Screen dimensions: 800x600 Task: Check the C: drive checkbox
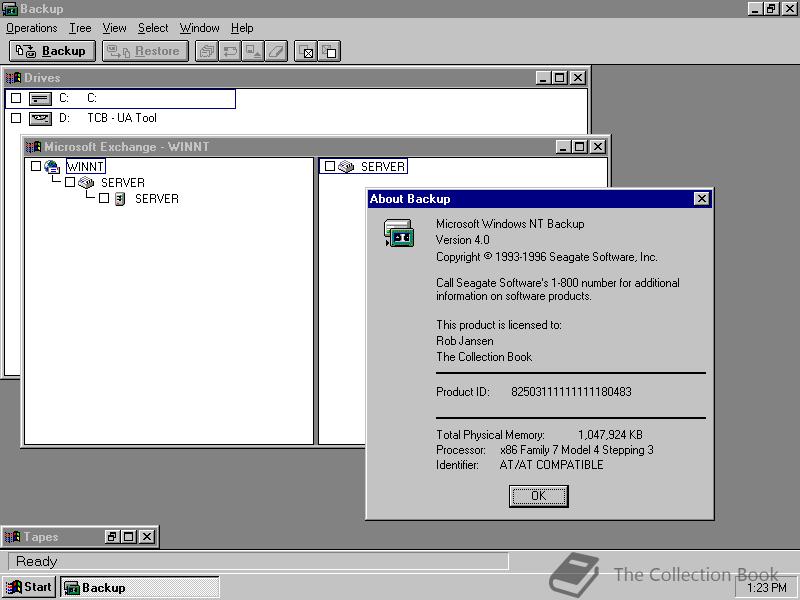tap(16, 98)
